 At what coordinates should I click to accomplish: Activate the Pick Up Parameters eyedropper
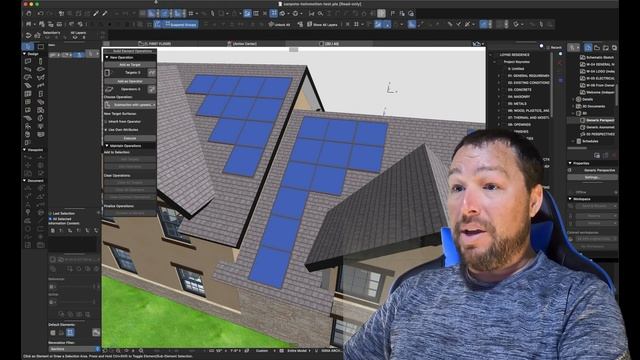coord(96,13)
